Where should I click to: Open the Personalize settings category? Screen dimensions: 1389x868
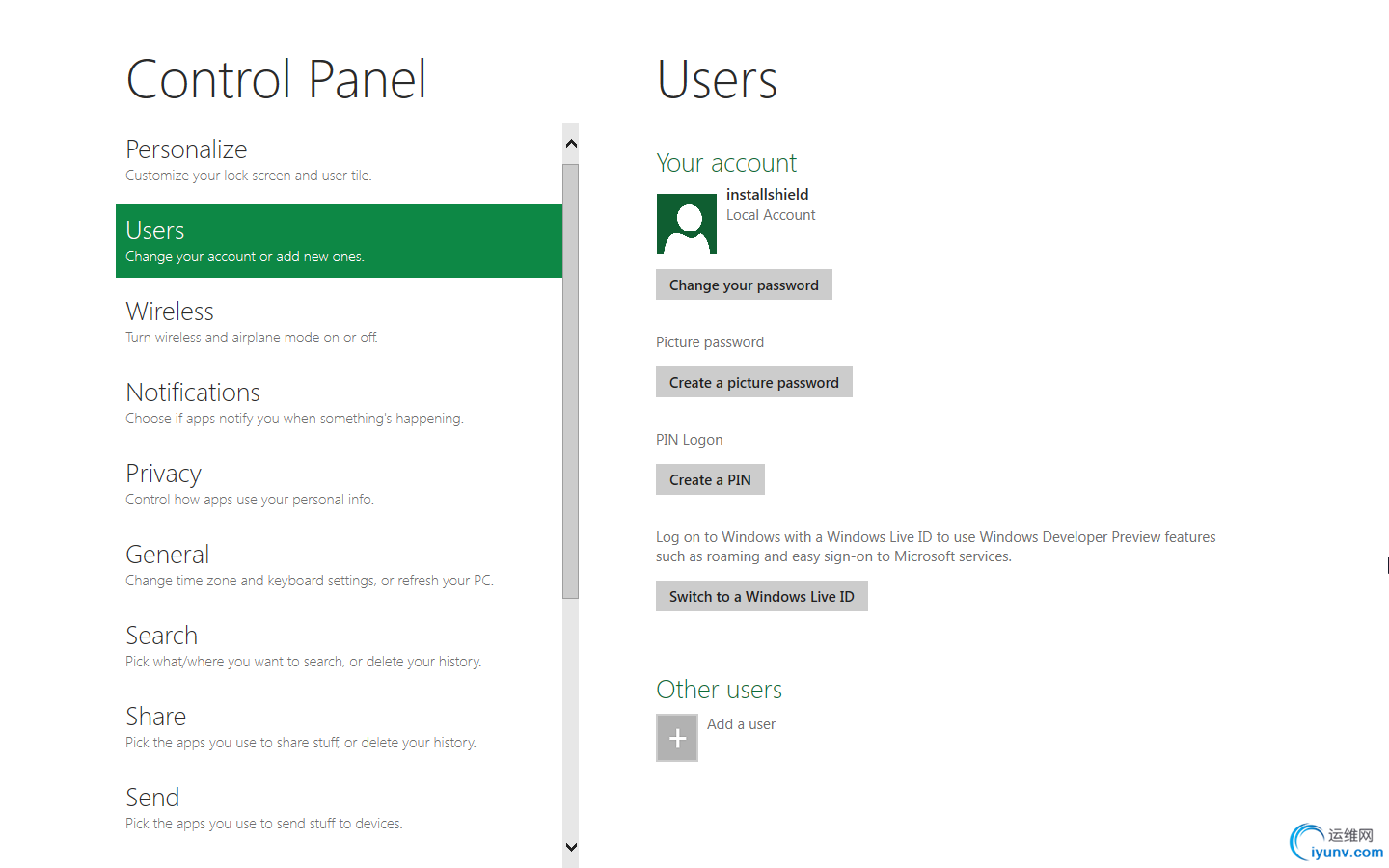[x=339, y=160]
